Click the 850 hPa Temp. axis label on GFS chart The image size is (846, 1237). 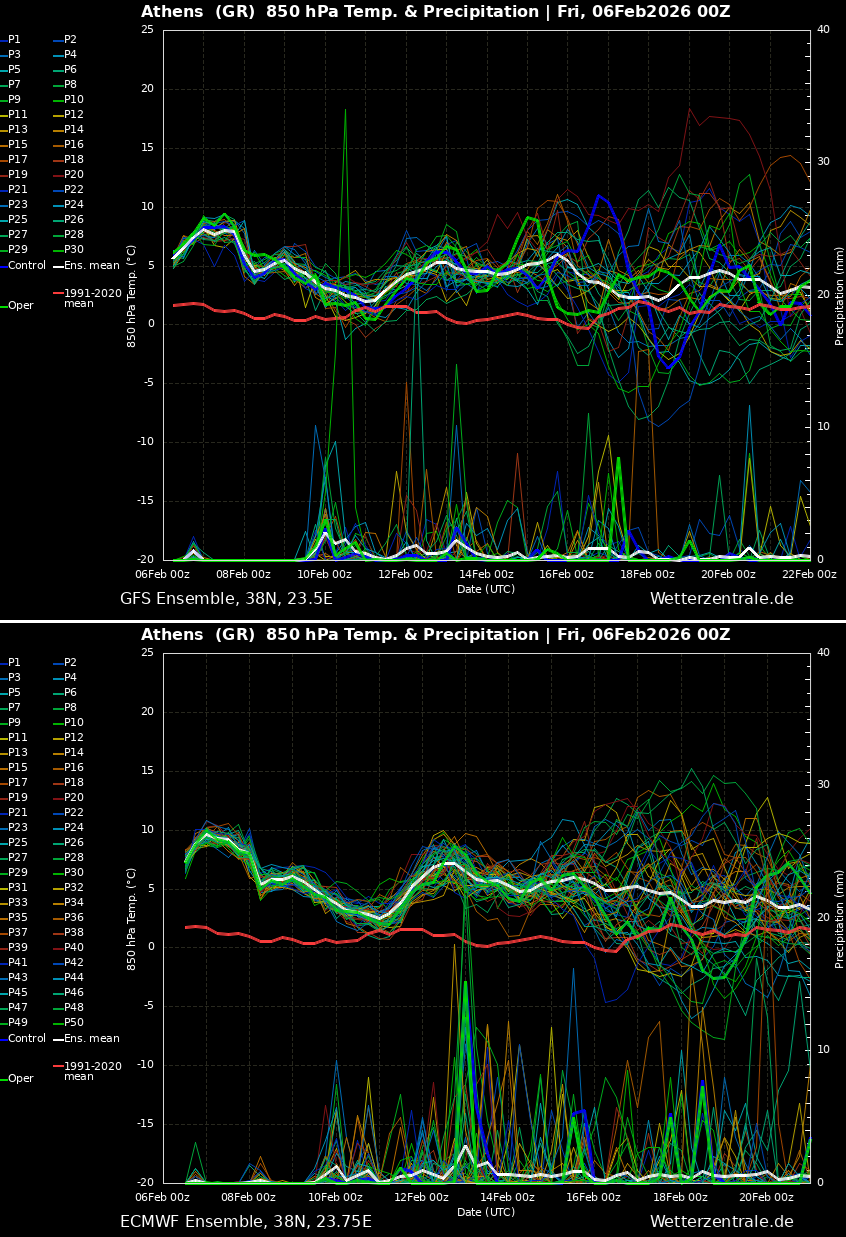click(x=132, y=295)
